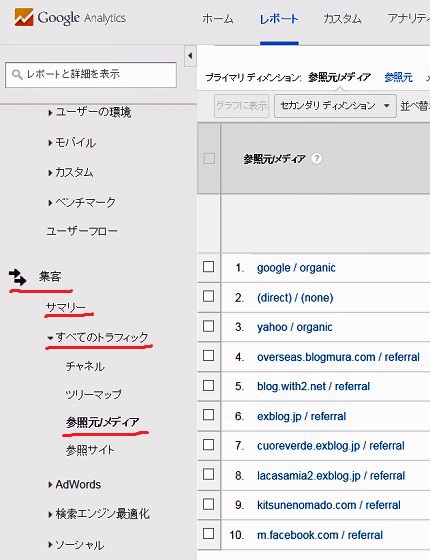Open cuoreverde.exblog.jp / referral link
430x560 pixels.
(331, 446)
